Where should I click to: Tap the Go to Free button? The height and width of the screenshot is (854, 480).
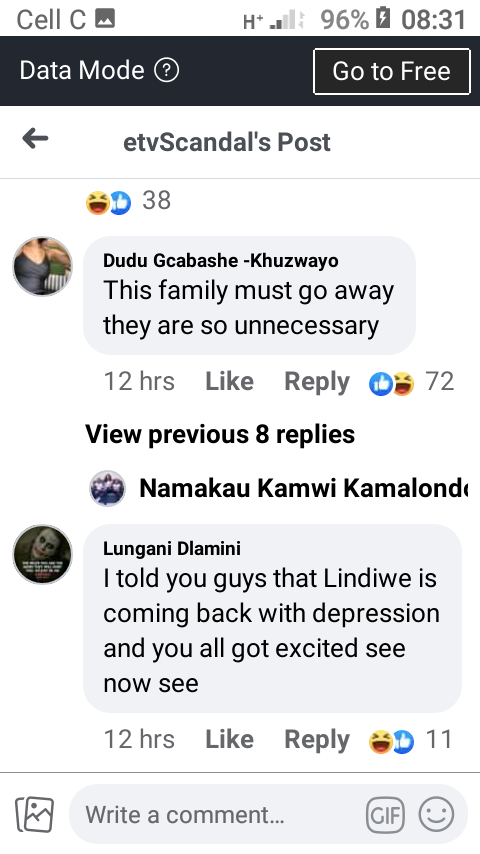pos(392,71)
